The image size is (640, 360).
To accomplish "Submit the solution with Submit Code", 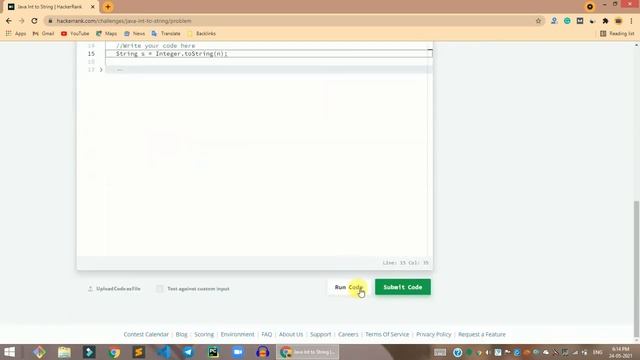I will pyautogui.click(x=403, y=287).
